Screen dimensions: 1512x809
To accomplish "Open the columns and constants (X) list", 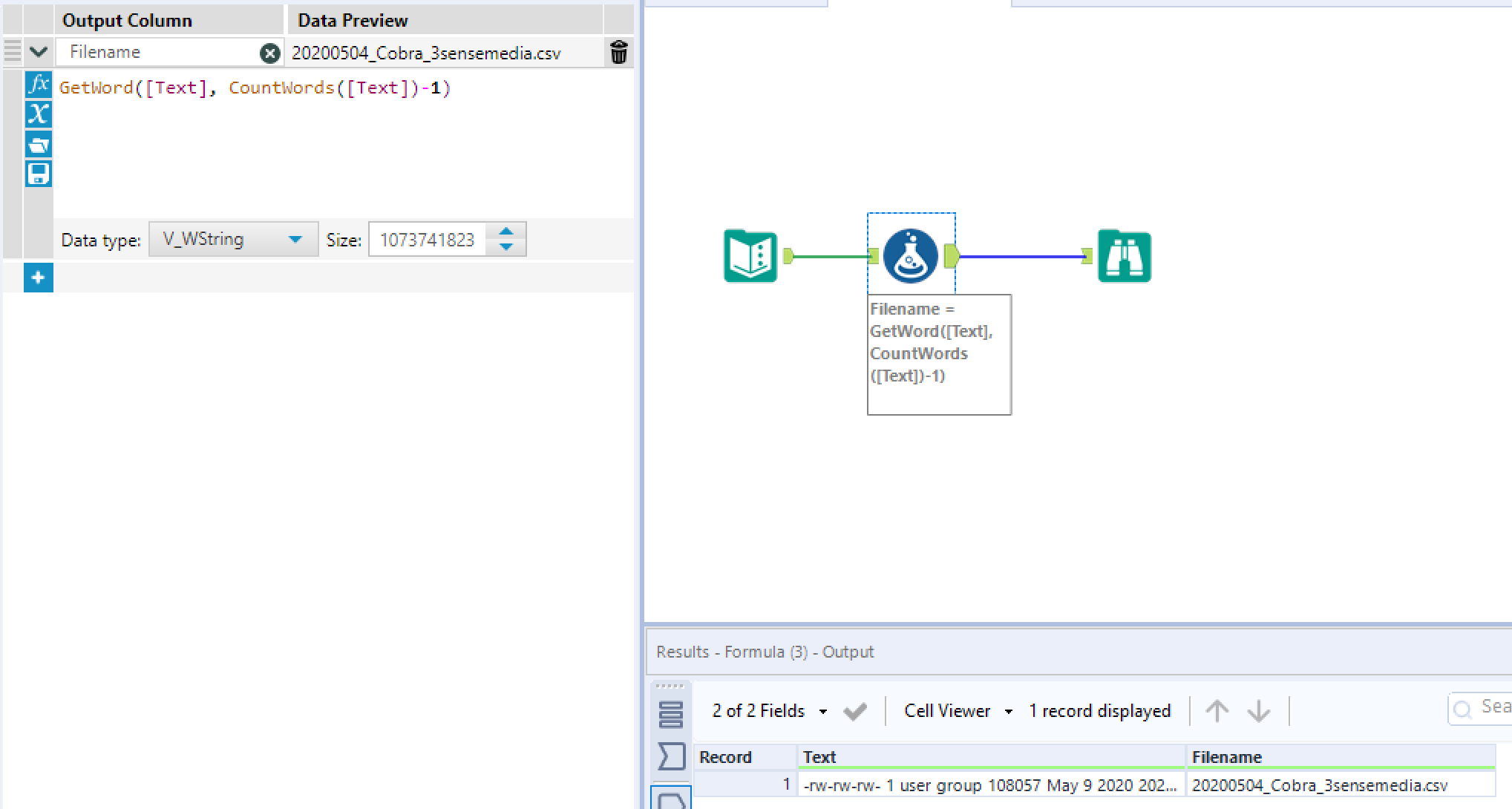I will coord(38,114).
